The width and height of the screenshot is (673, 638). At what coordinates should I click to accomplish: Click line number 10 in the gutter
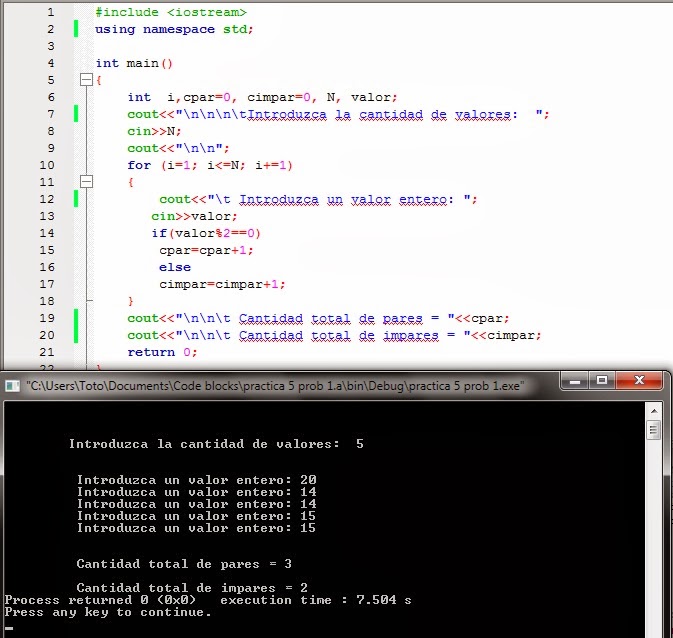click(x=47, y=165)
